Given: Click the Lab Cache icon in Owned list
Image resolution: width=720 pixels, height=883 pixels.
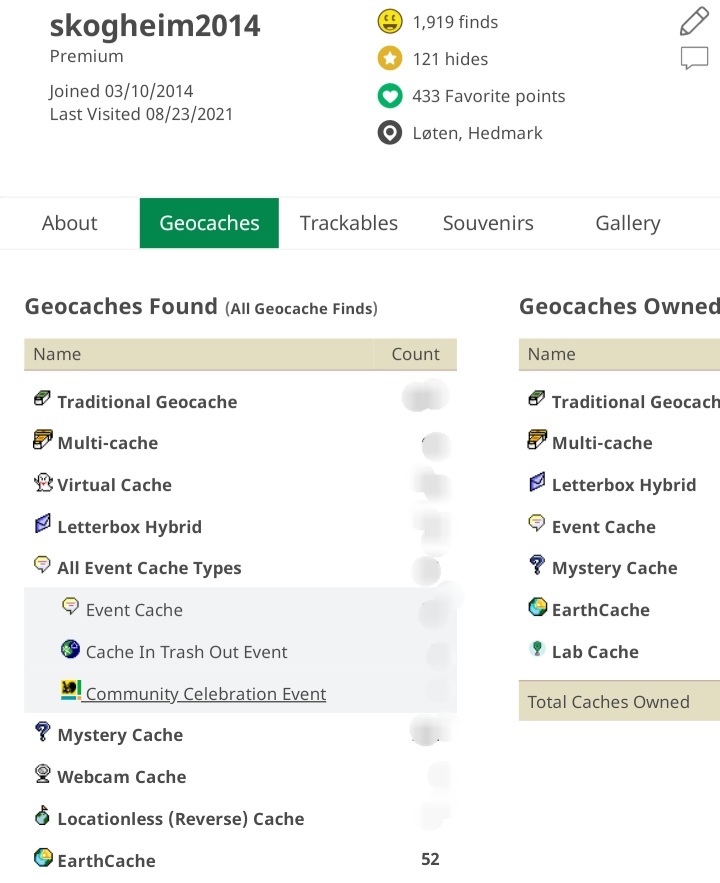Looking at the screenshot, I should pos(537,649).
